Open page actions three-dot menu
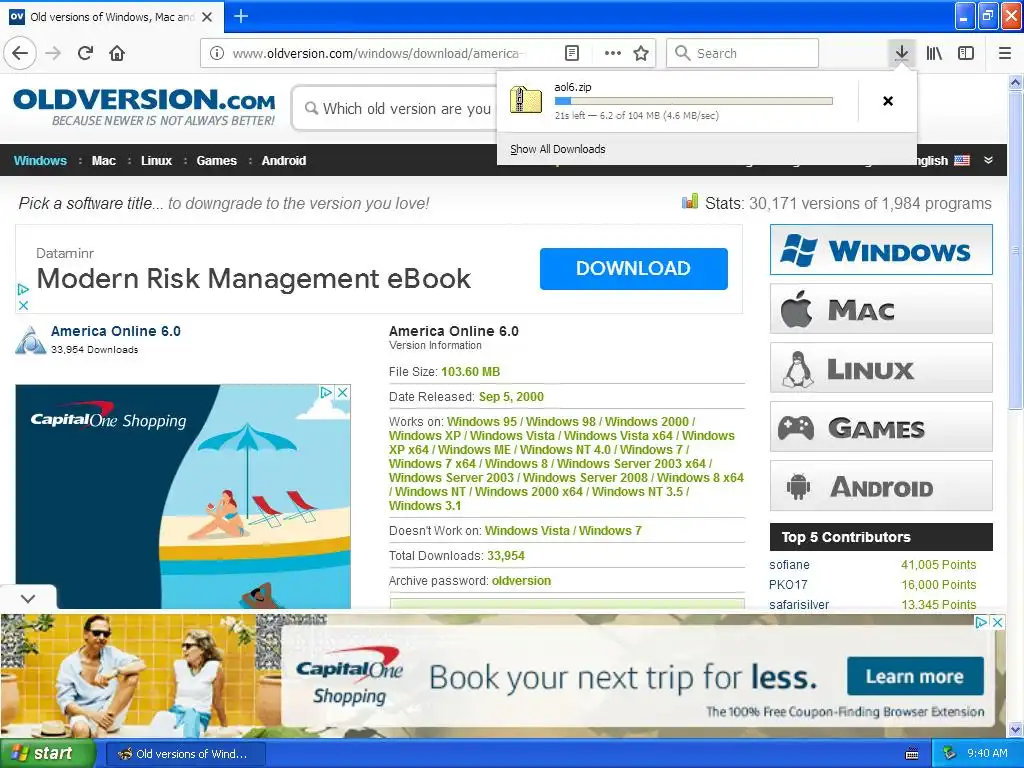 point(613,53)
